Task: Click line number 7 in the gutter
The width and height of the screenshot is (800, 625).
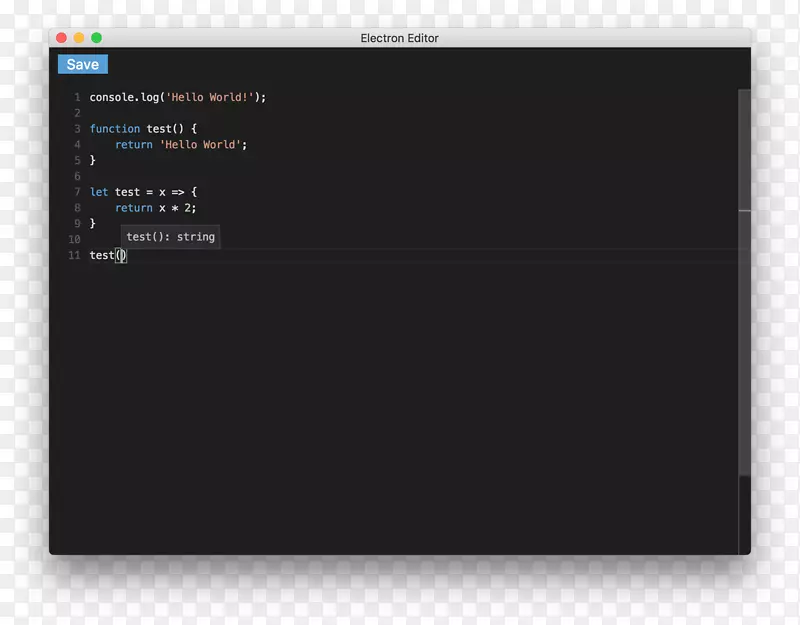Action: click(x=77, y=192)
